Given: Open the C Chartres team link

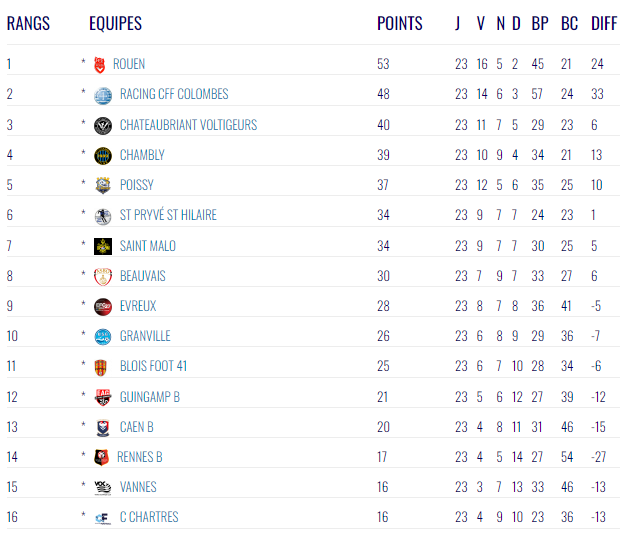Looking at the screenshot, I should (149, 517).
